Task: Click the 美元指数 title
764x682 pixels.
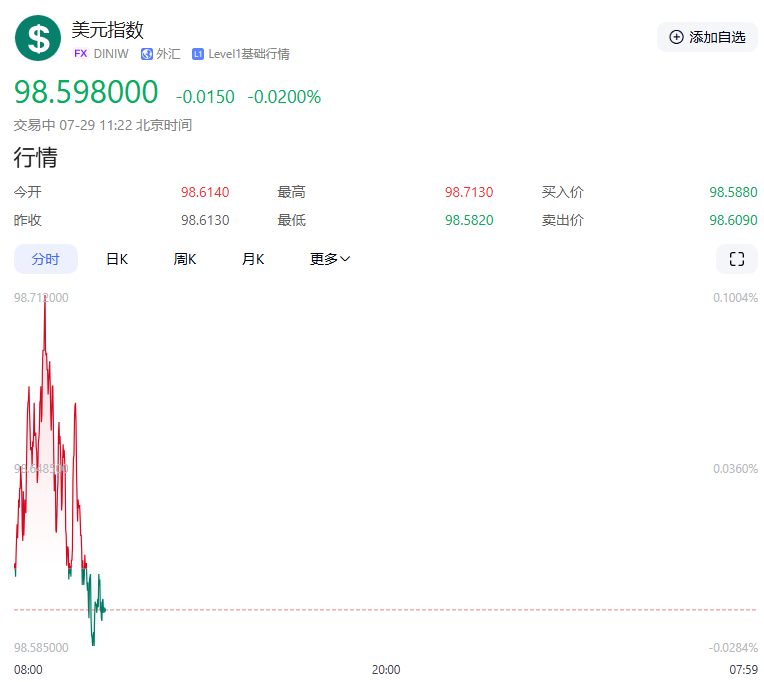Action: click(108, 30)
